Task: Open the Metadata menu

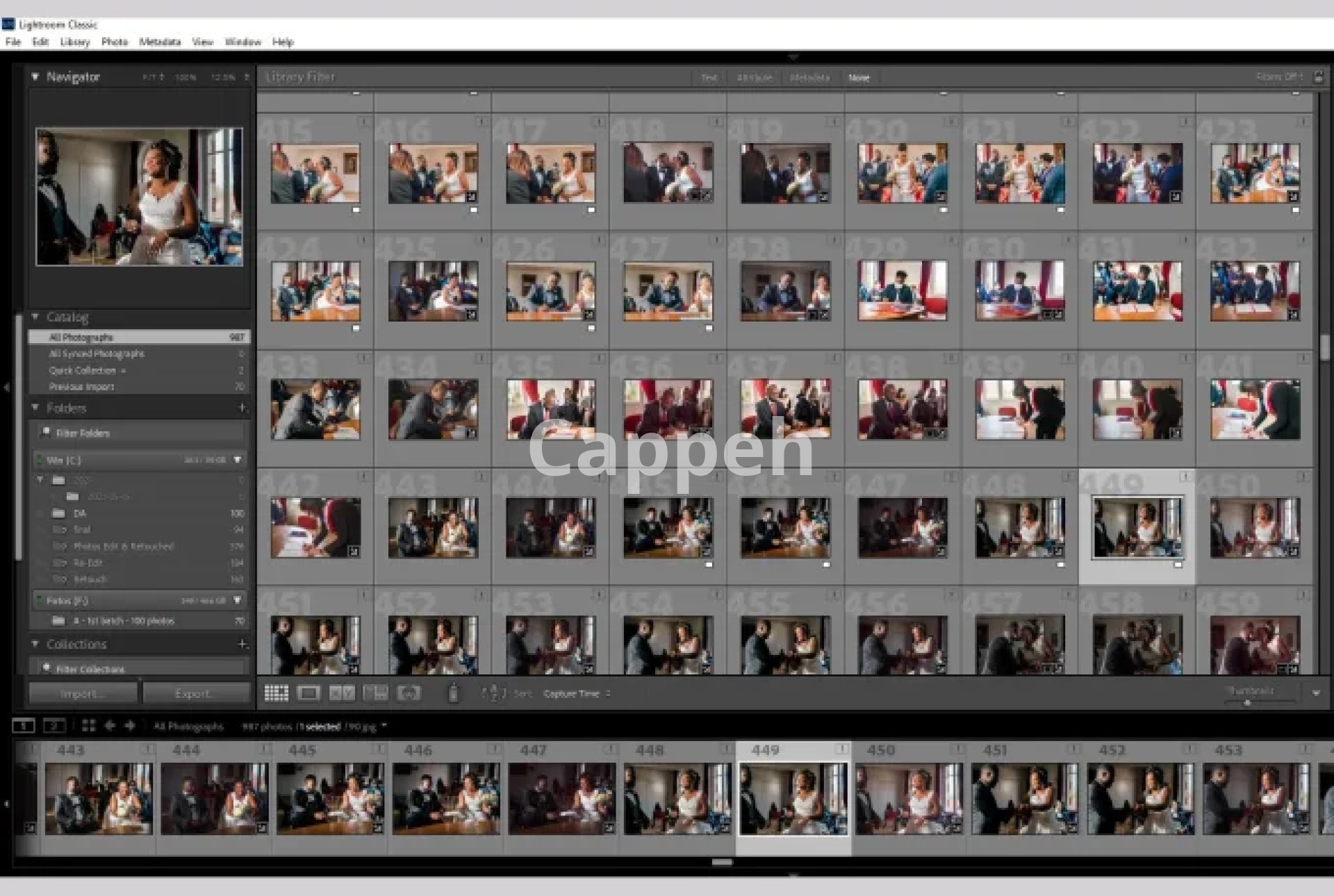Action: [x=159, y=42]
